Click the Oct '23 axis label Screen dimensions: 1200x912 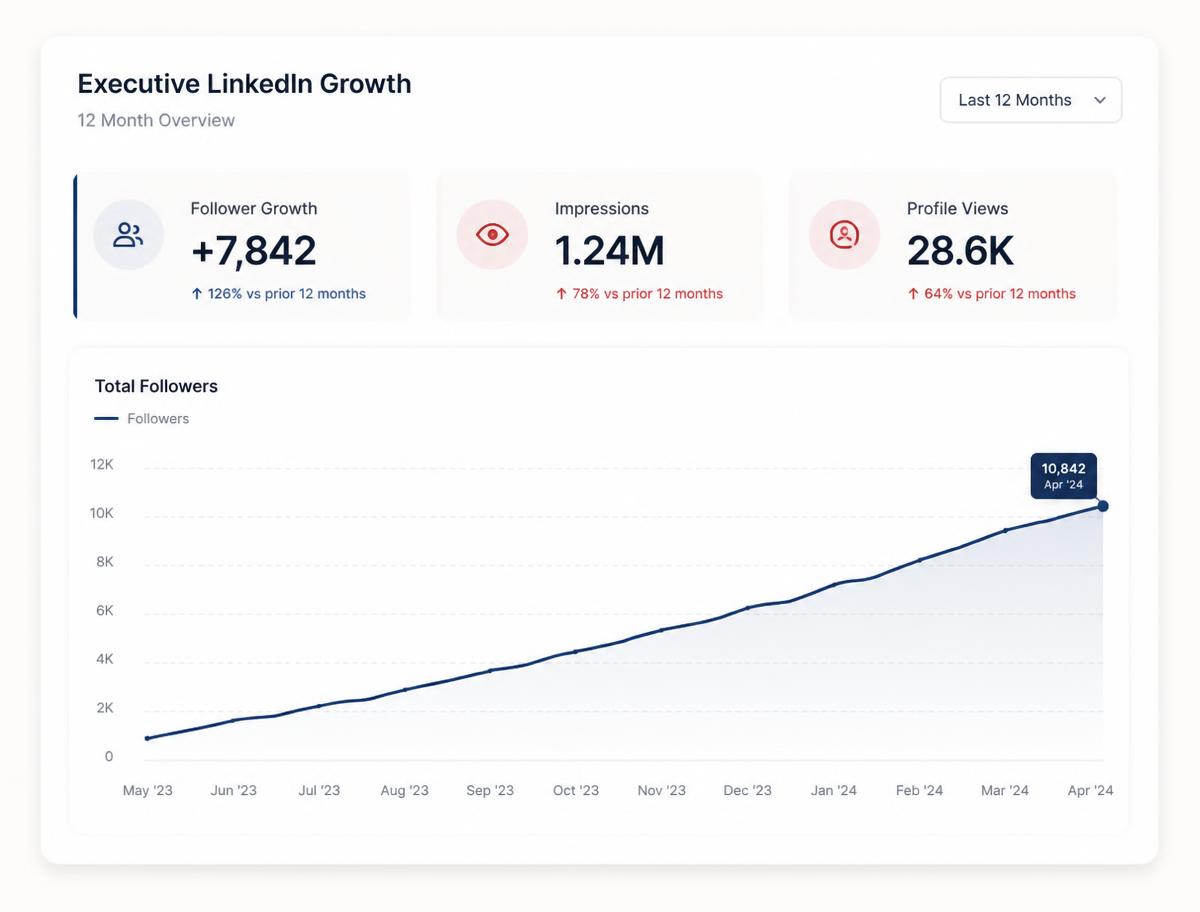pyautogui.click(x=576, y=790)
